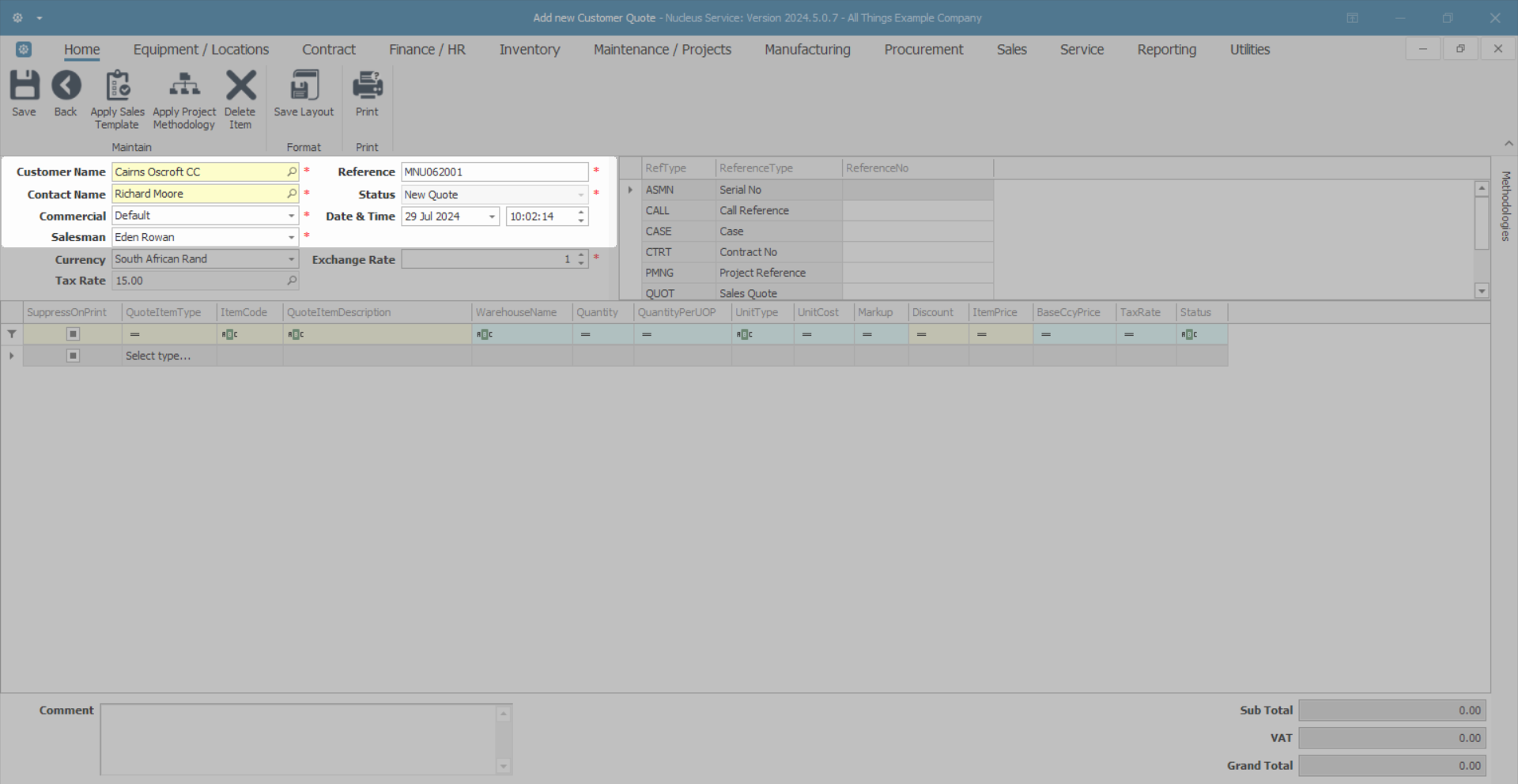Click the Save icon in the ribbon
Image resolution: width=1518 pixels, height=784 pixels.
tap(24, 85)
